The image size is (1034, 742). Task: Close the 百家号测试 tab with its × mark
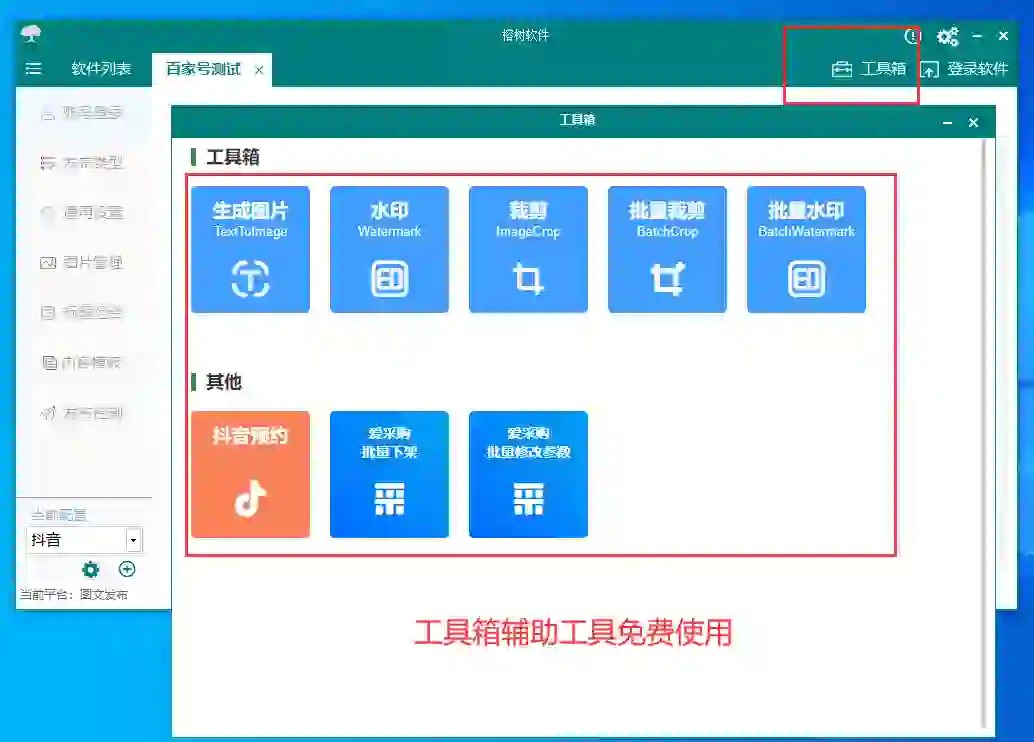click(258, 71)
